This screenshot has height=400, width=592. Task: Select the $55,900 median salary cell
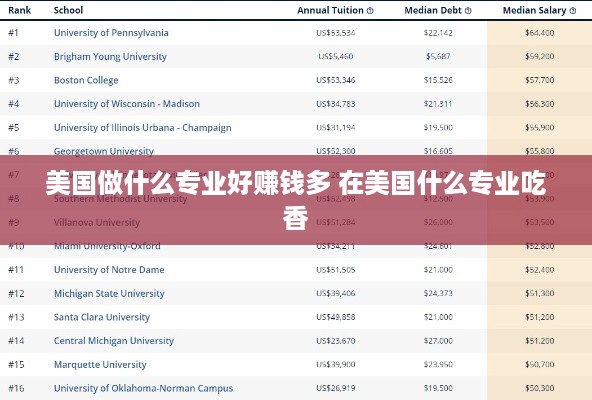tap(540, 128)
